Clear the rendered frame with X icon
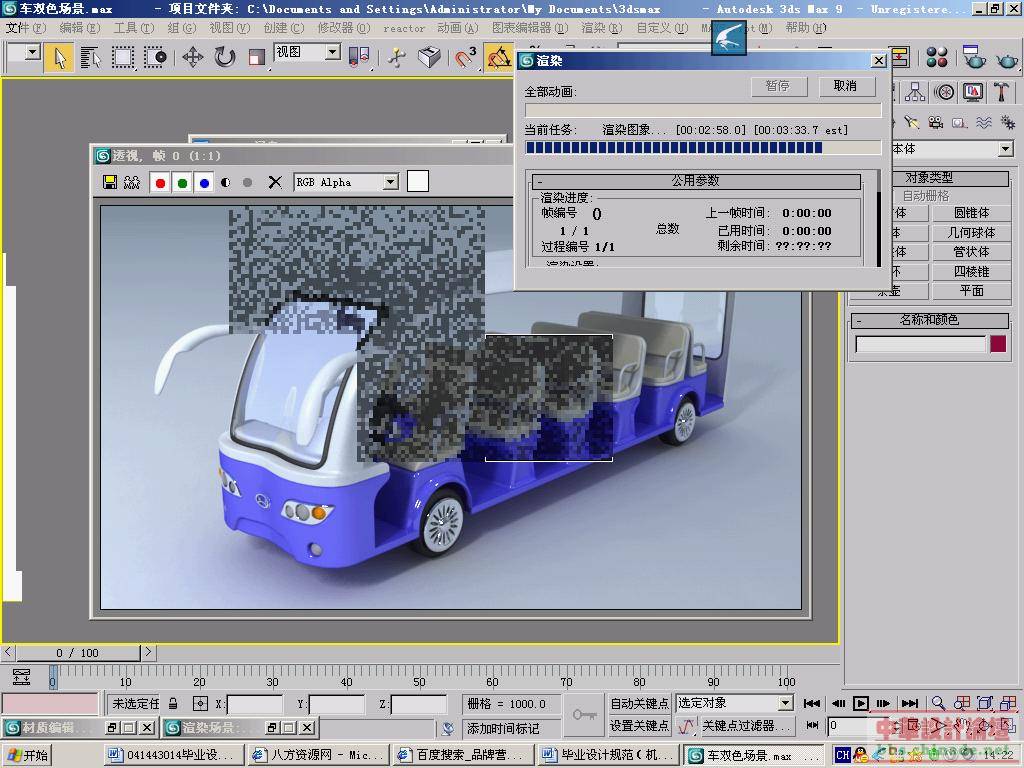 [275, 182]
